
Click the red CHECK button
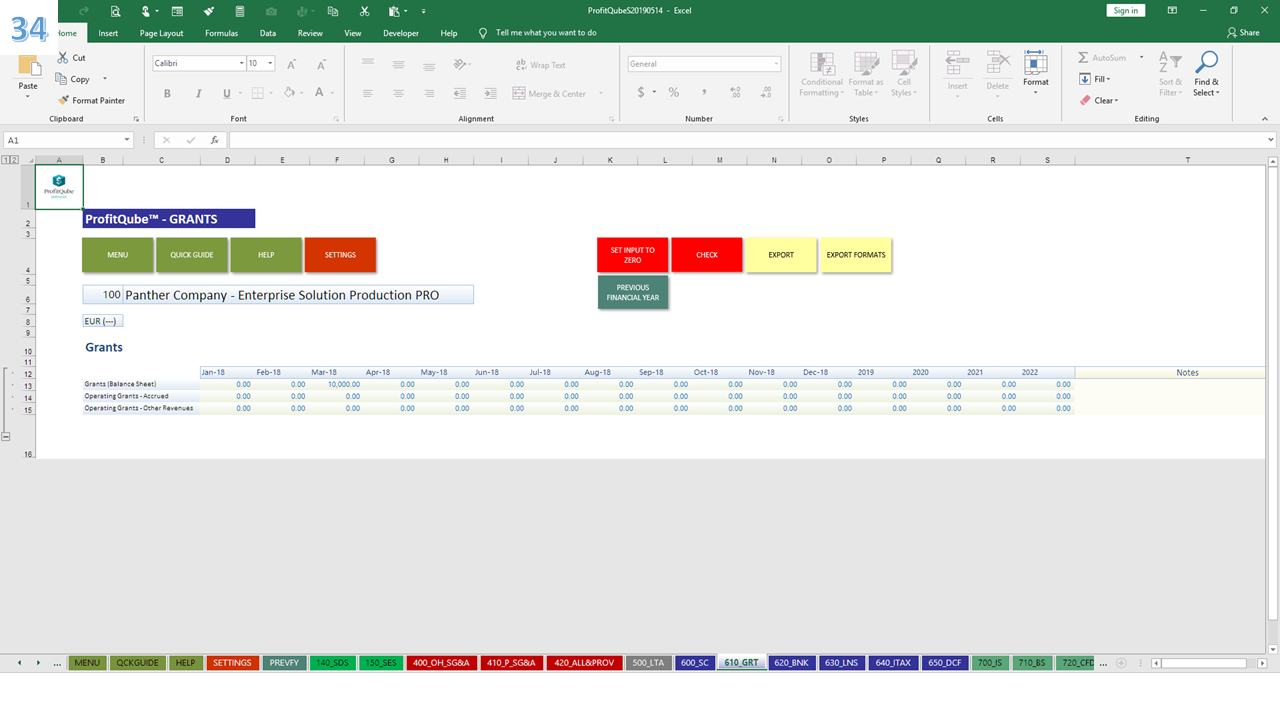[707, 254]
